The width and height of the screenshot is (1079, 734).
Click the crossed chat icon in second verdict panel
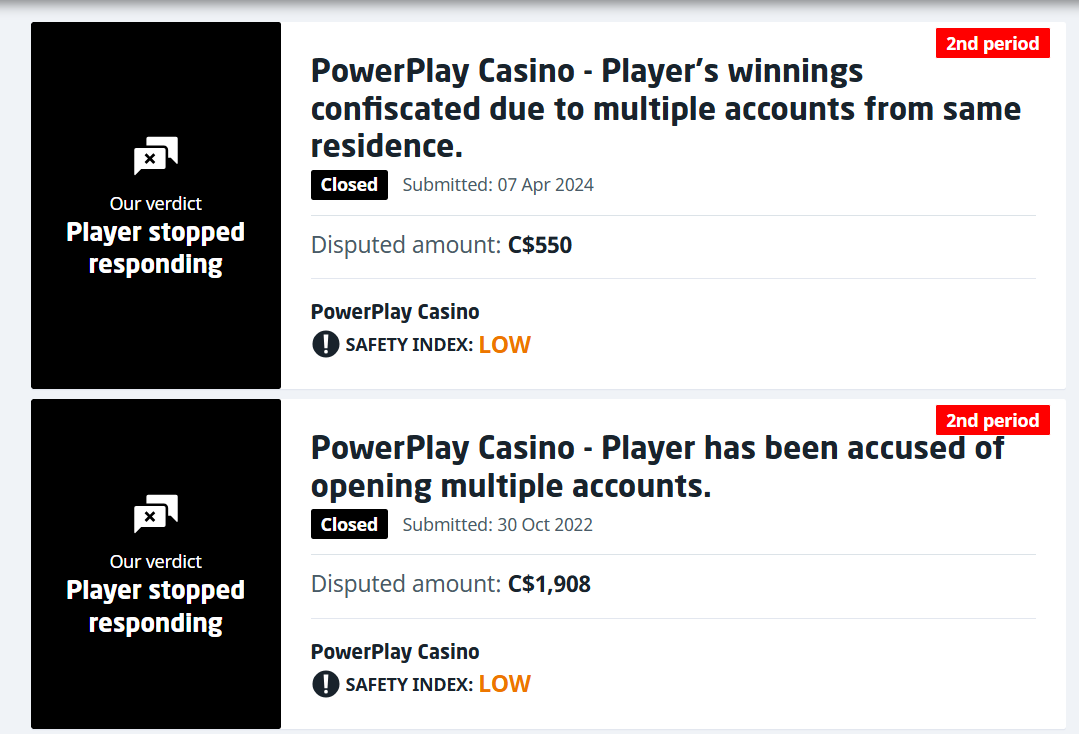pyautogui.click(x=155, y=514)
